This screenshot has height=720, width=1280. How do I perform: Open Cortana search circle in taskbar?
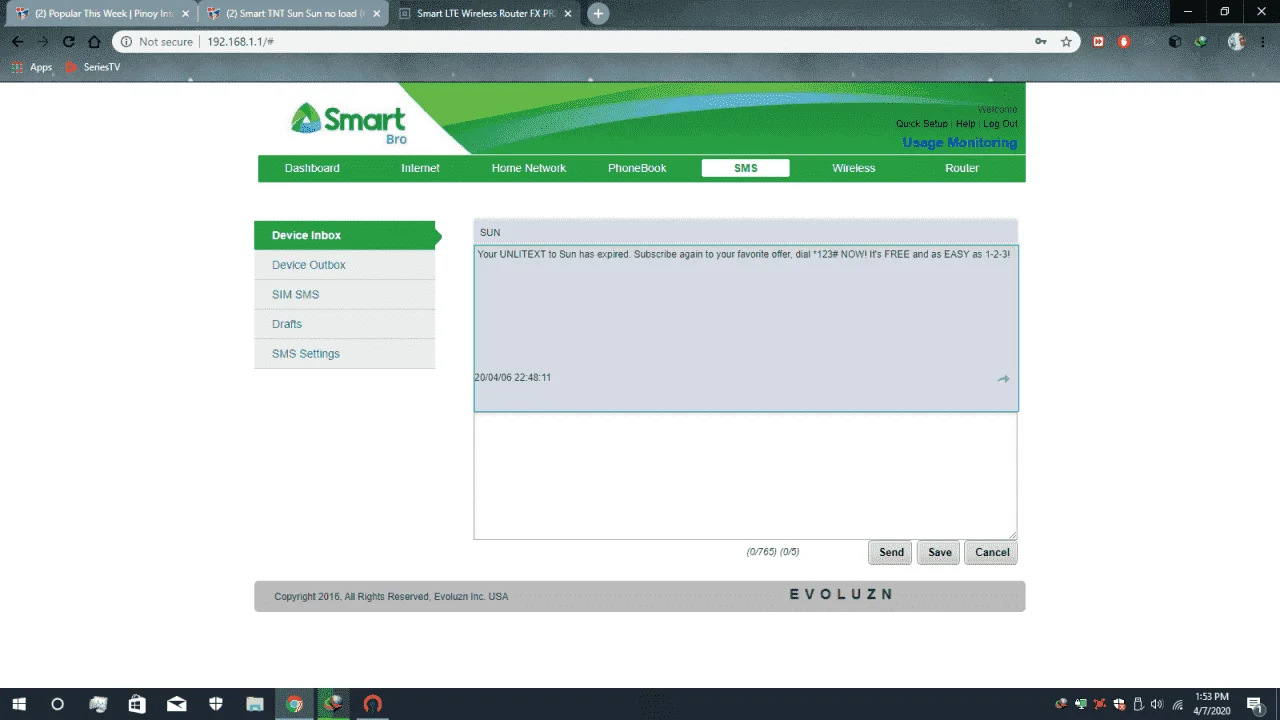[x=57, y=704]
